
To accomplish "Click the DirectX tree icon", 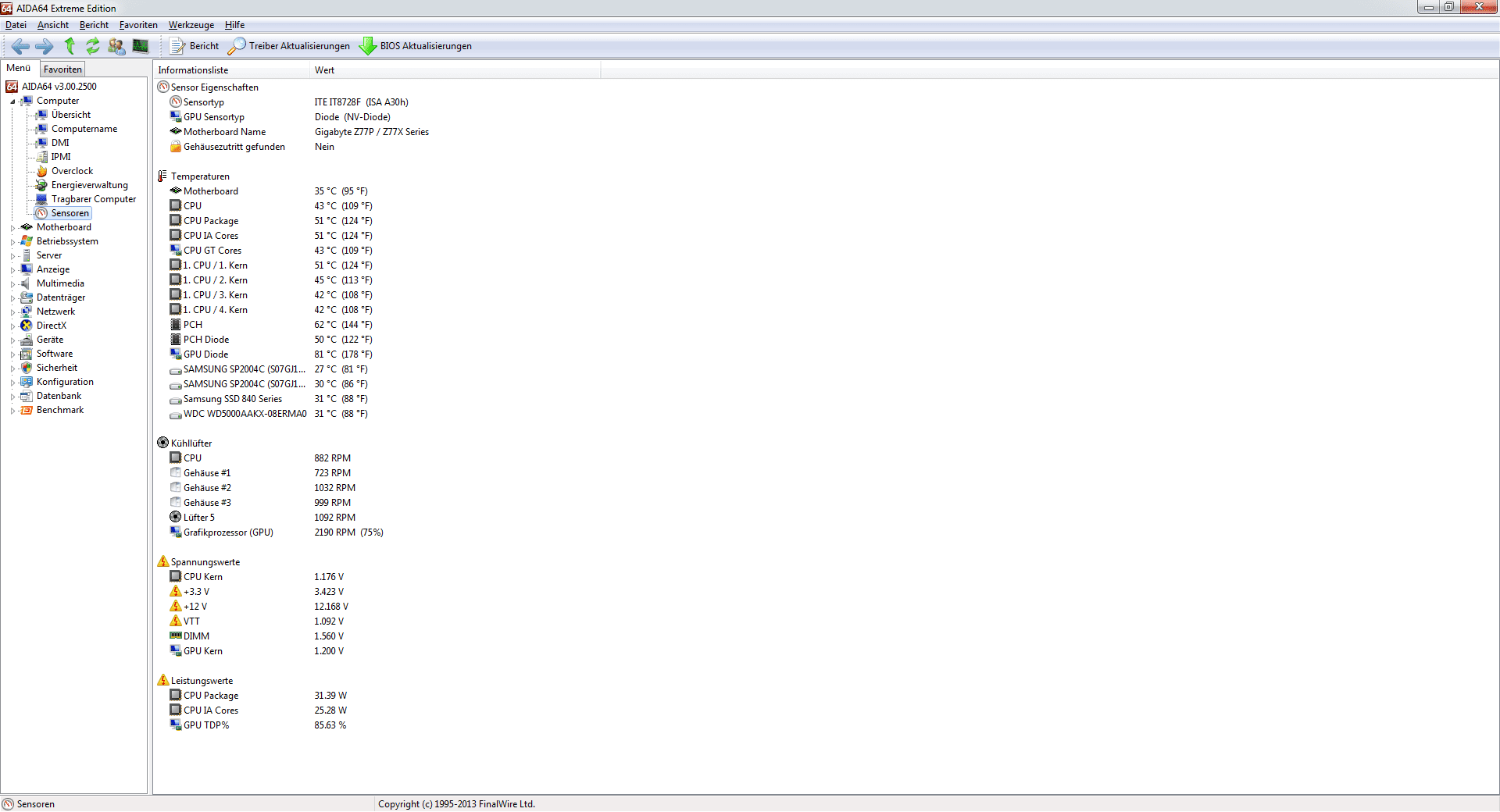I will (27, 326).
